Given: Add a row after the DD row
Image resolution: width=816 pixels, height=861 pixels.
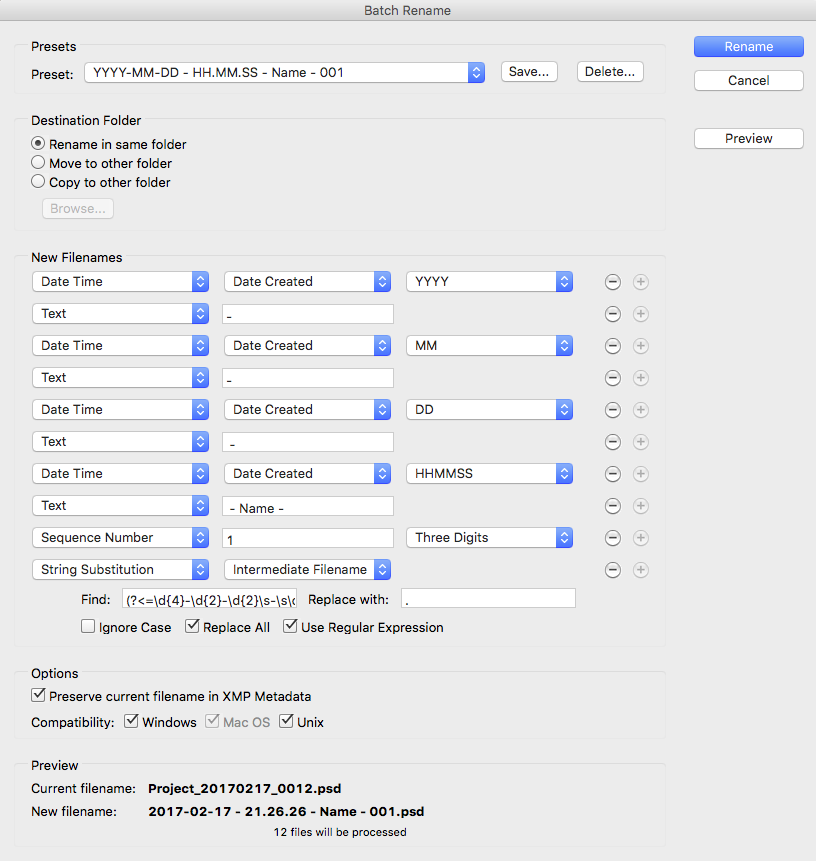Looking at the screenshot, I should tap(641, 410).
